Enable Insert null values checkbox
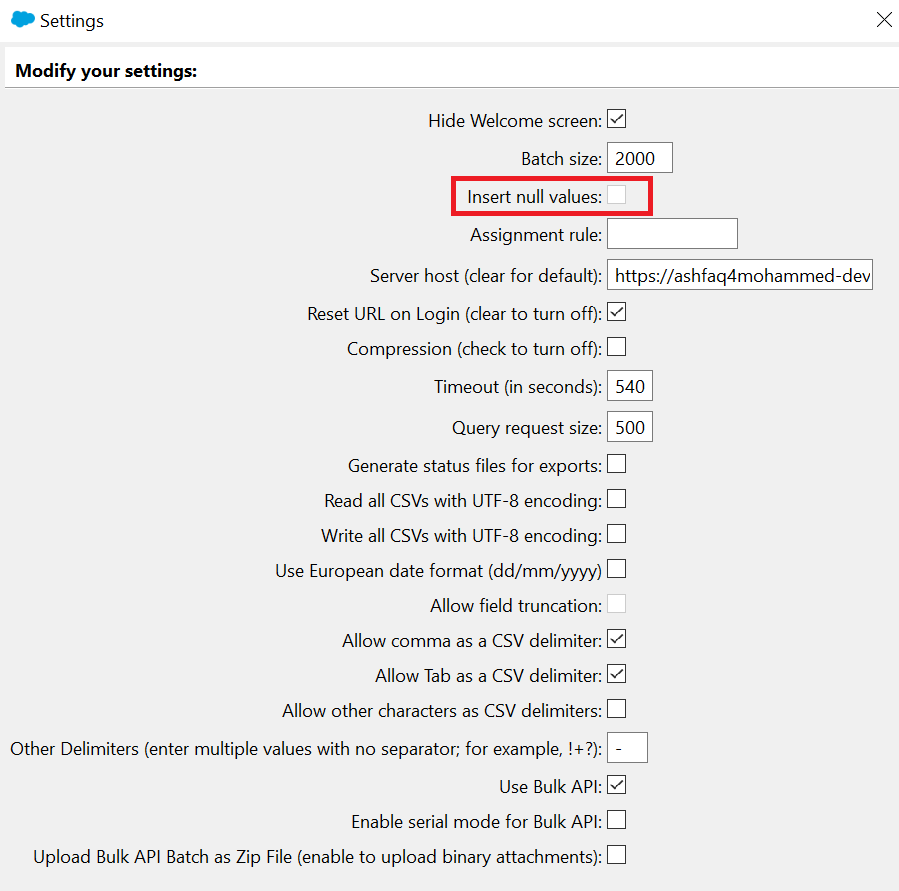Image resolution: width=899 pixels, height=891 pixels. (616, 195)
